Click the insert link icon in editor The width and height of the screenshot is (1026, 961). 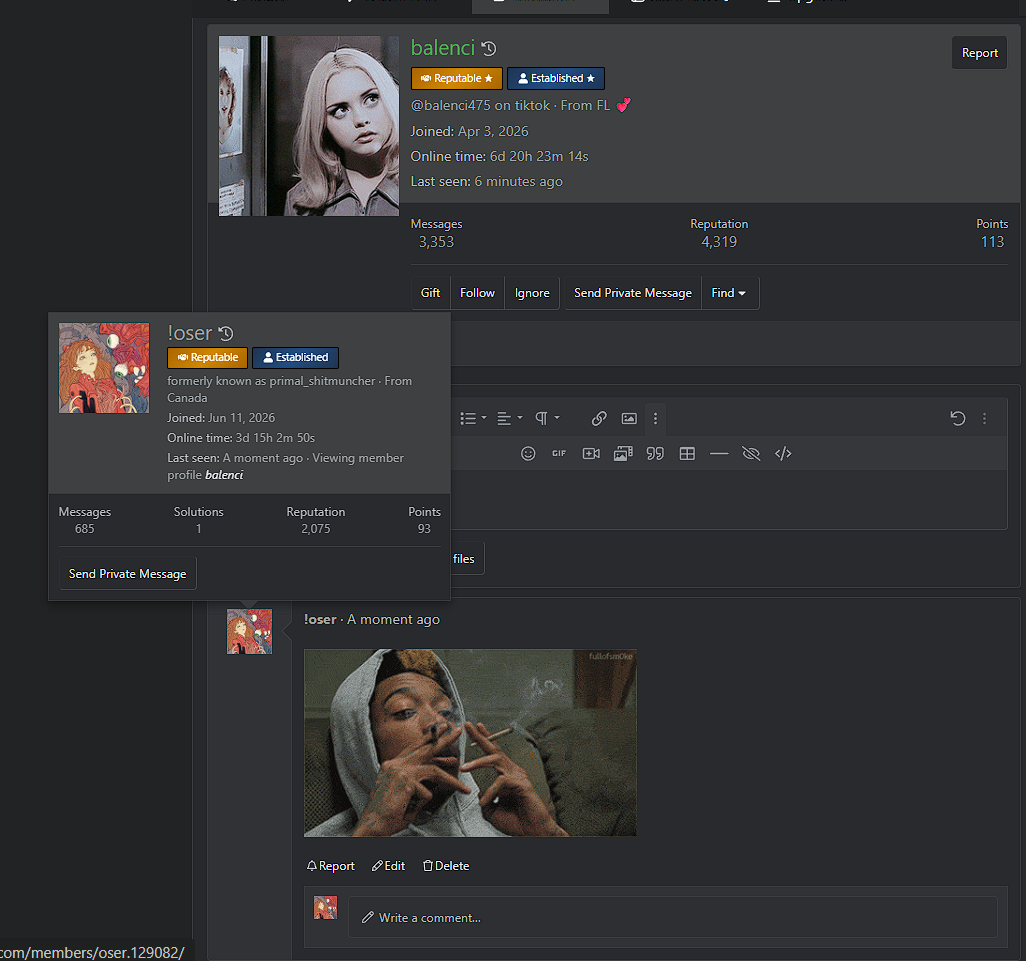(599, 419)
